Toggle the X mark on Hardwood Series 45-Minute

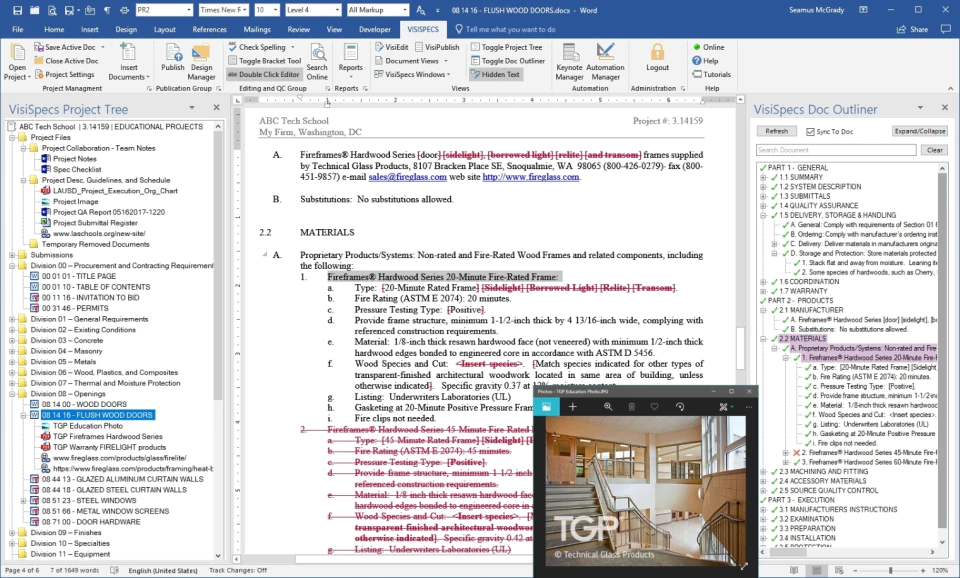click(x=797, y=452)
